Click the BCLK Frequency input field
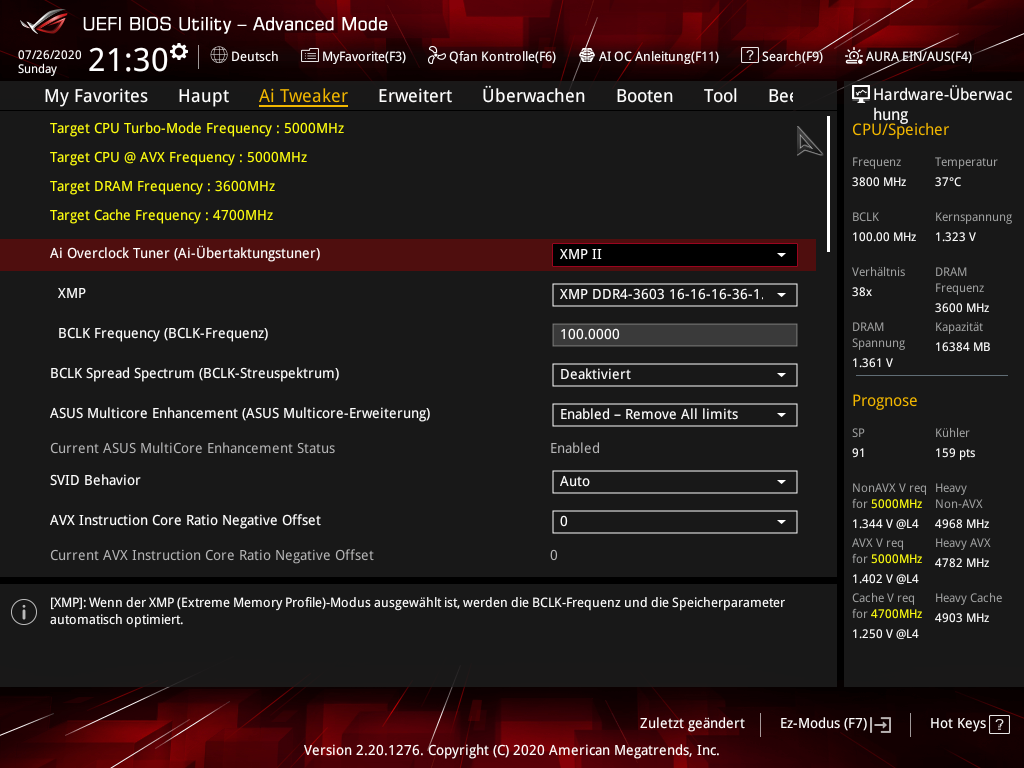1024x768 pixels. click(675, 334)
